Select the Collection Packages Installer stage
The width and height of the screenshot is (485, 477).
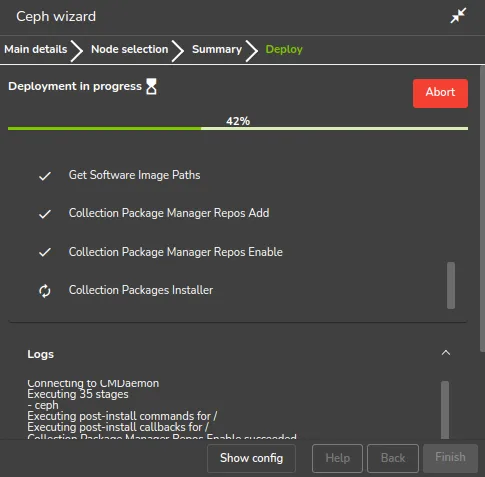[x=141, y=290]
